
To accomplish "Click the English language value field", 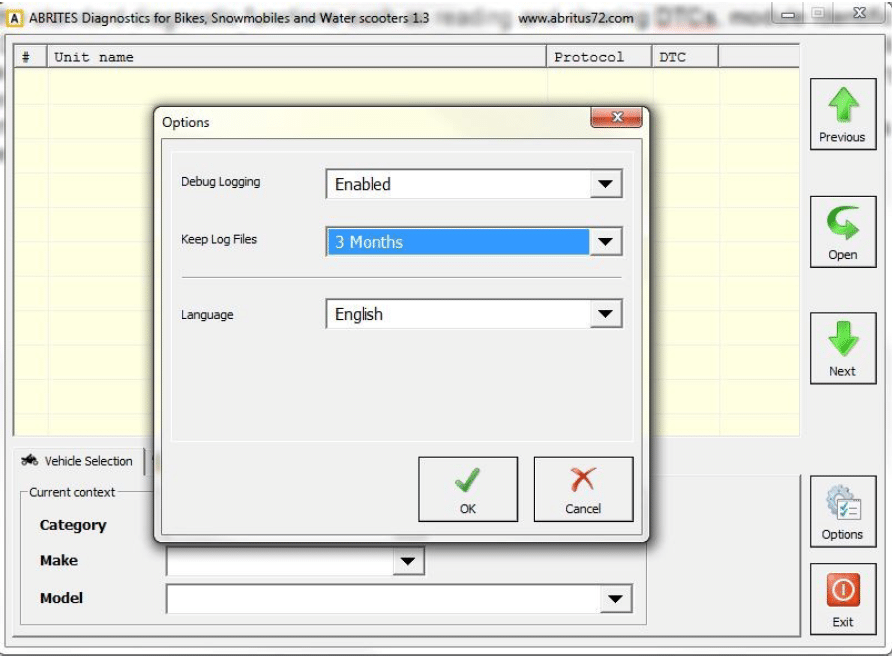I will [458, 315].
